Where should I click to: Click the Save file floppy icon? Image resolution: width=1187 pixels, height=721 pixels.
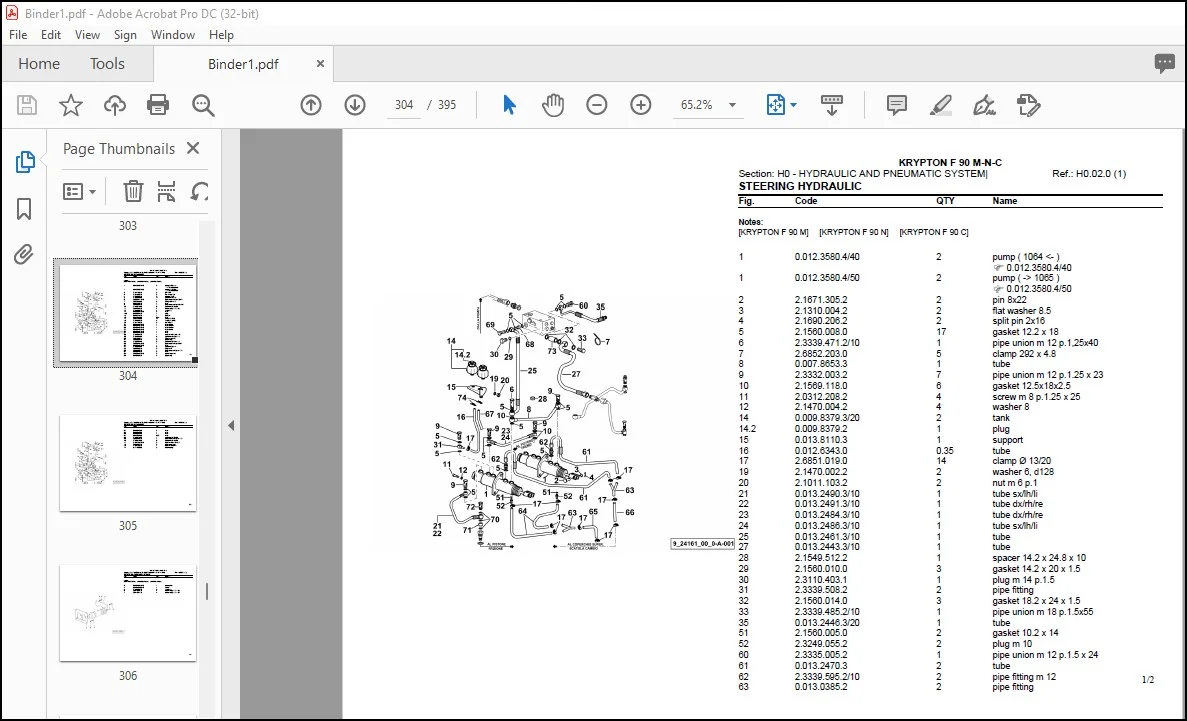point(26,105)
